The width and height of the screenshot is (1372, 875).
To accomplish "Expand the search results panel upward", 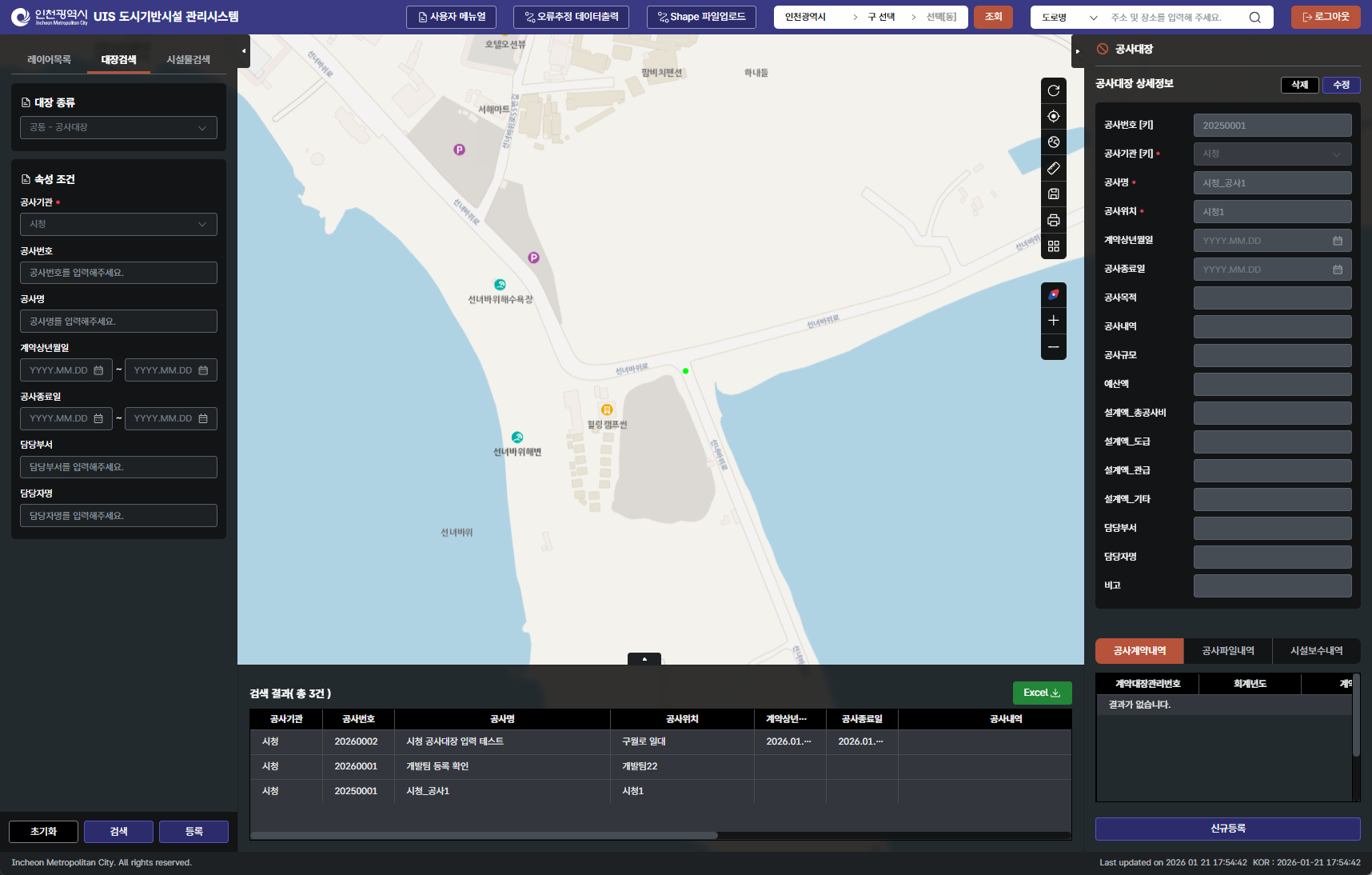I will 644,659.
